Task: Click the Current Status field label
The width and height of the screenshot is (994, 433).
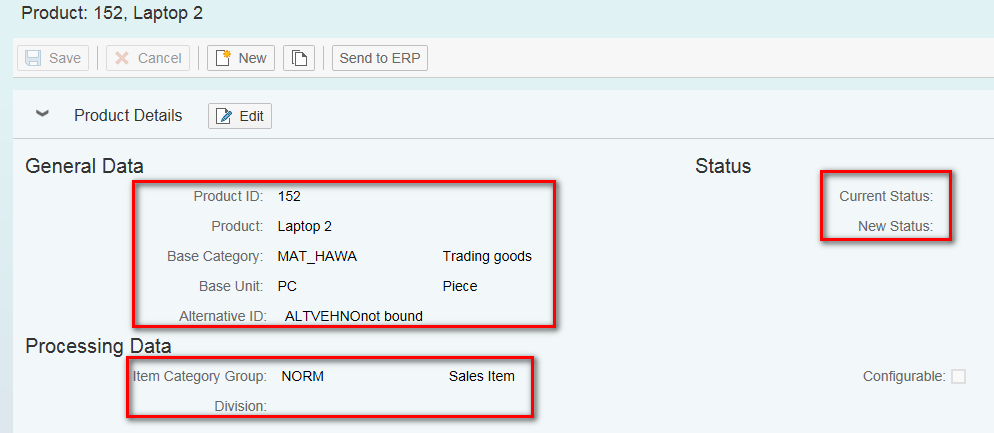Action: point(886,197)
